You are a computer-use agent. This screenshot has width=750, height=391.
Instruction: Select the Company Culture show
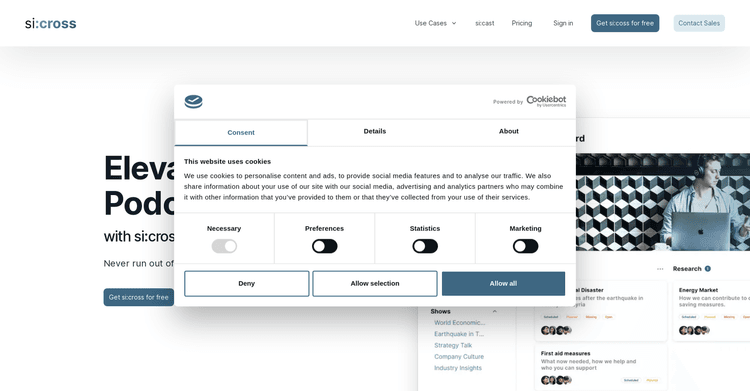pos(459,357)
